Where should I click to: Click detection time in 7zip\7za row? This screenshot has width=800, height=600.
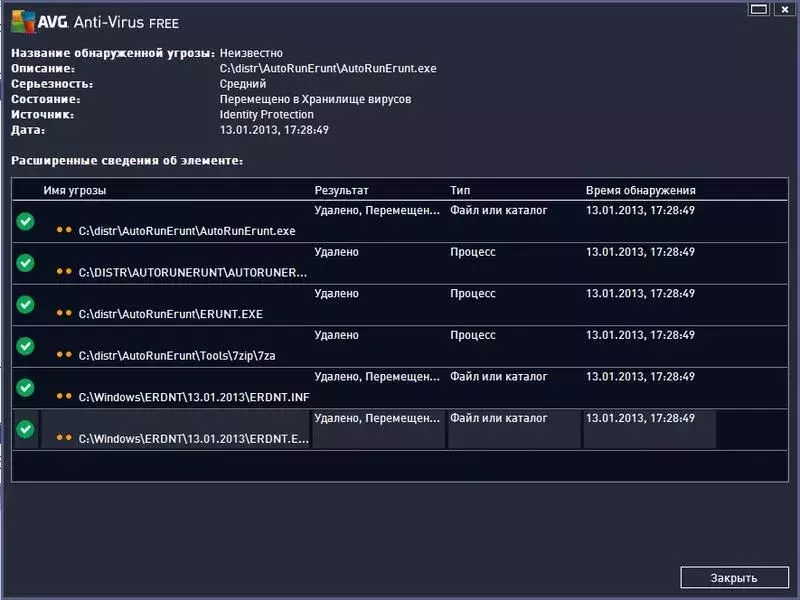[x=640, y=335]
